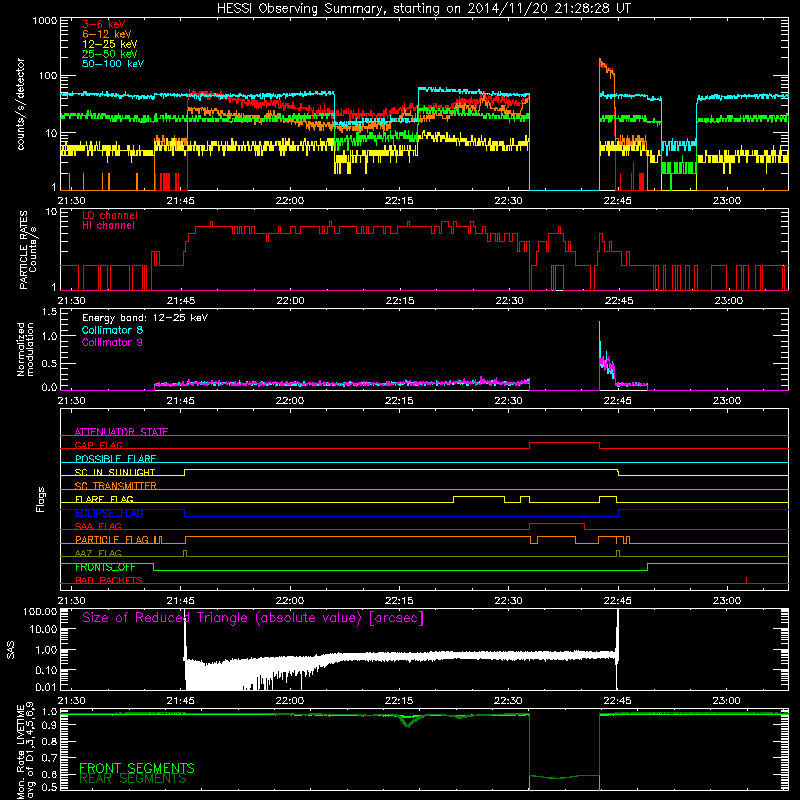Image resolution: width=800 pixels, height=800 pixels.
Task: Click the Energy band: 12-25 keV label
Action: click(145, 318)
